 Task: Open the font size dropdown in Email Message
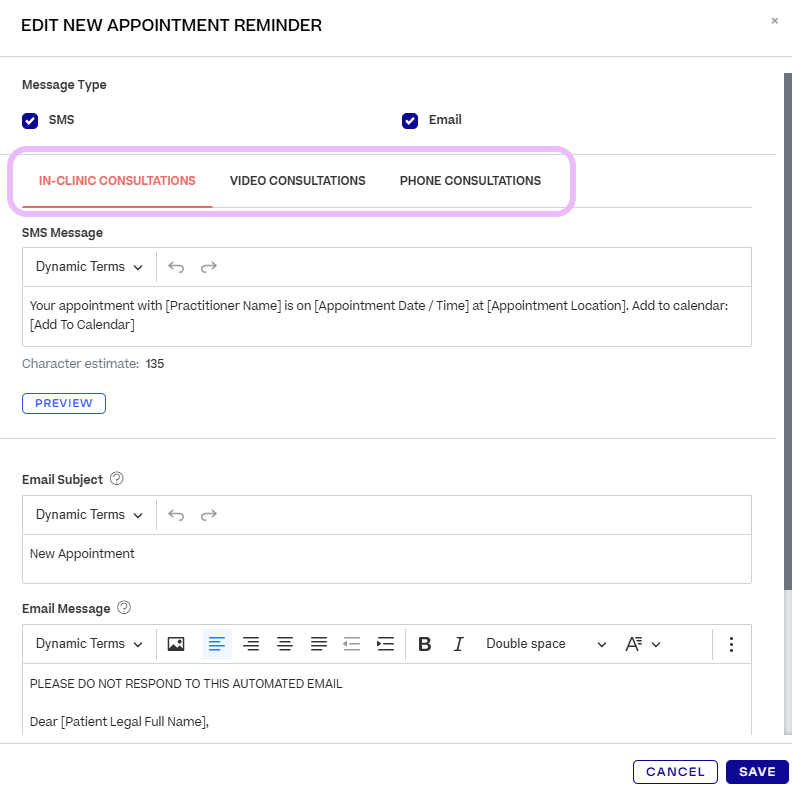click(x=642, y=644)
